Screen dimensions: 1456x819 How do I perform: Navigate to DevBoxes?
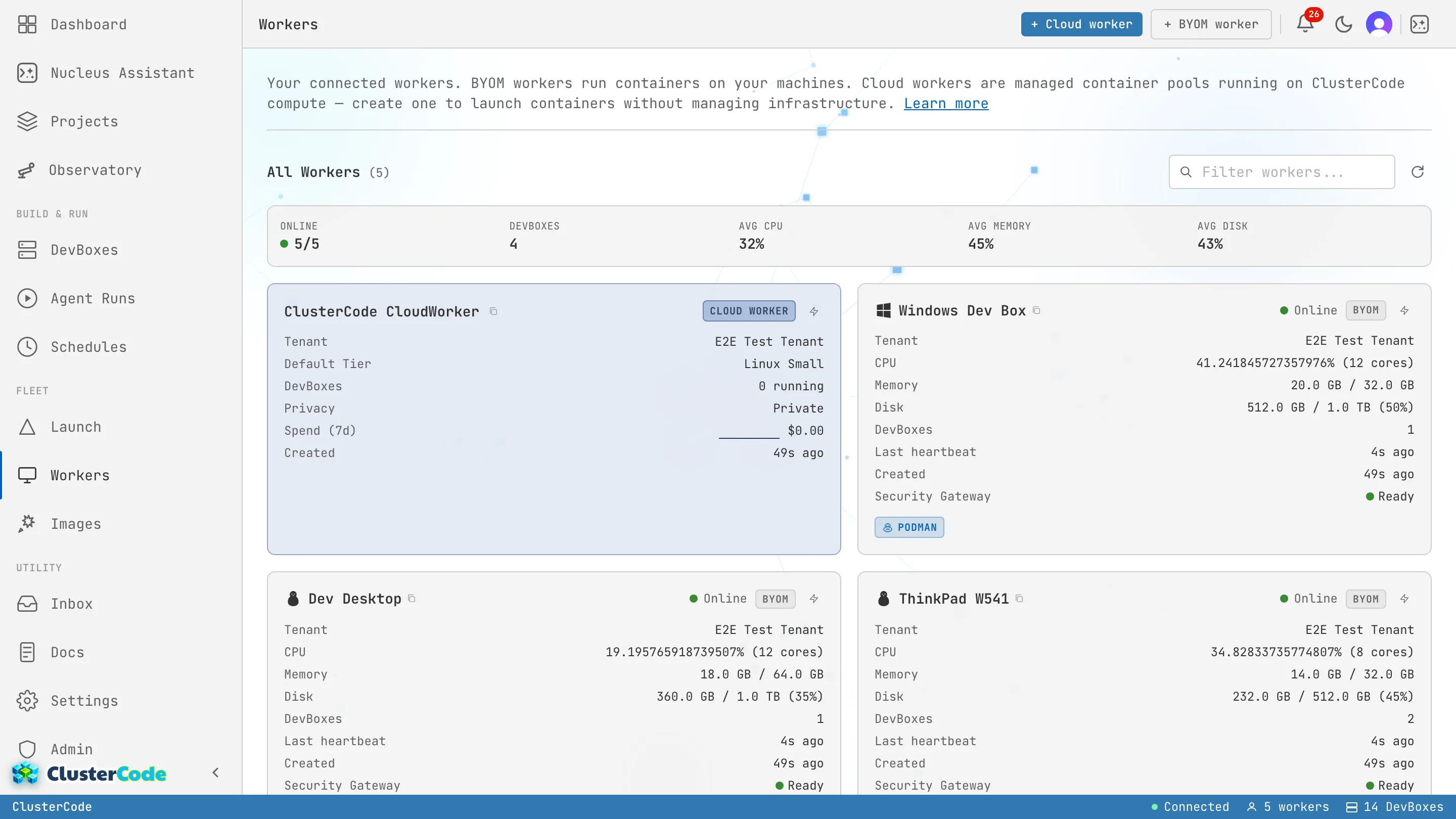click(121, 250)
